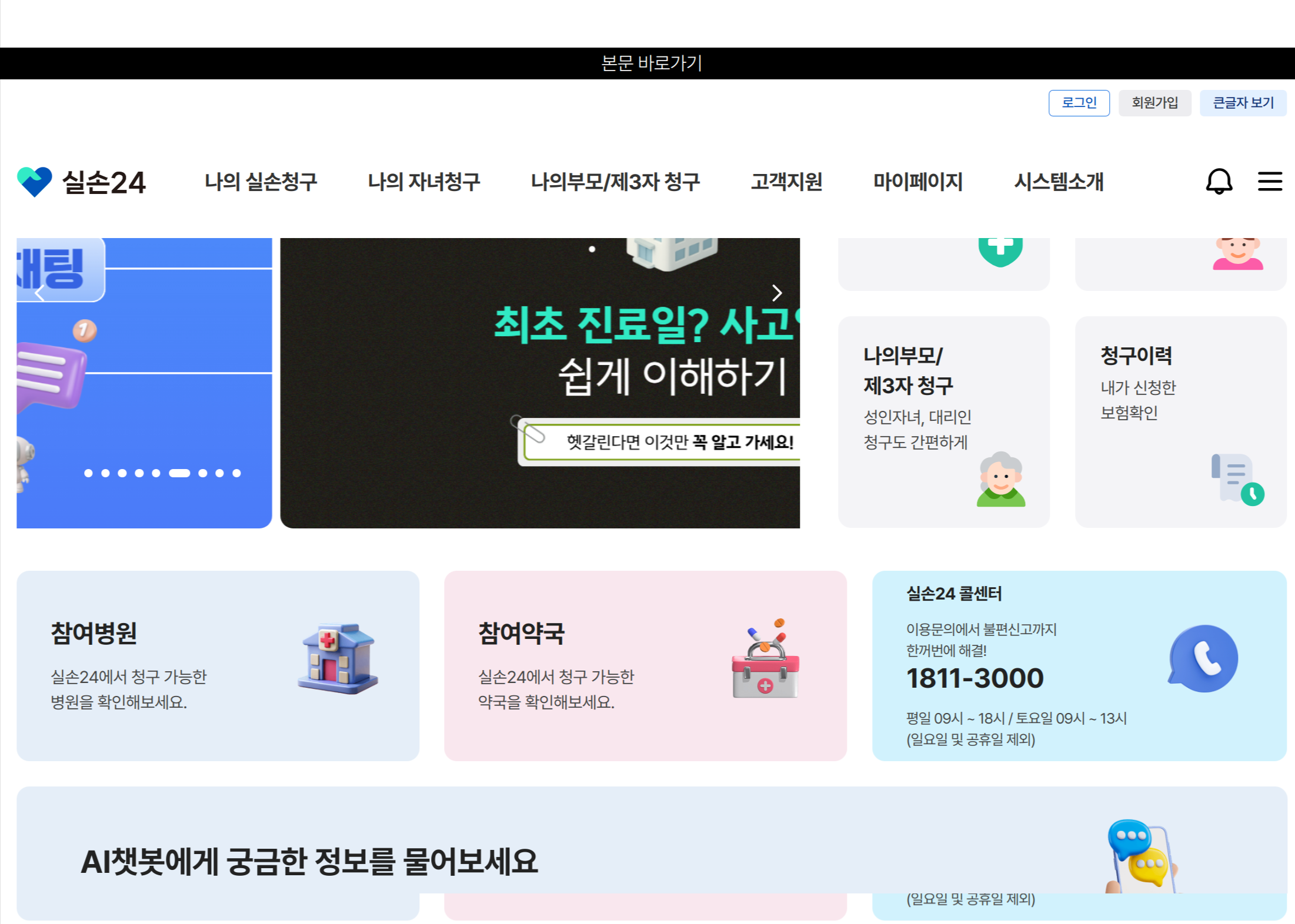Click 본문 바로가기 skip link
This screenshot has width=1295, height=924.
point(652,63)
